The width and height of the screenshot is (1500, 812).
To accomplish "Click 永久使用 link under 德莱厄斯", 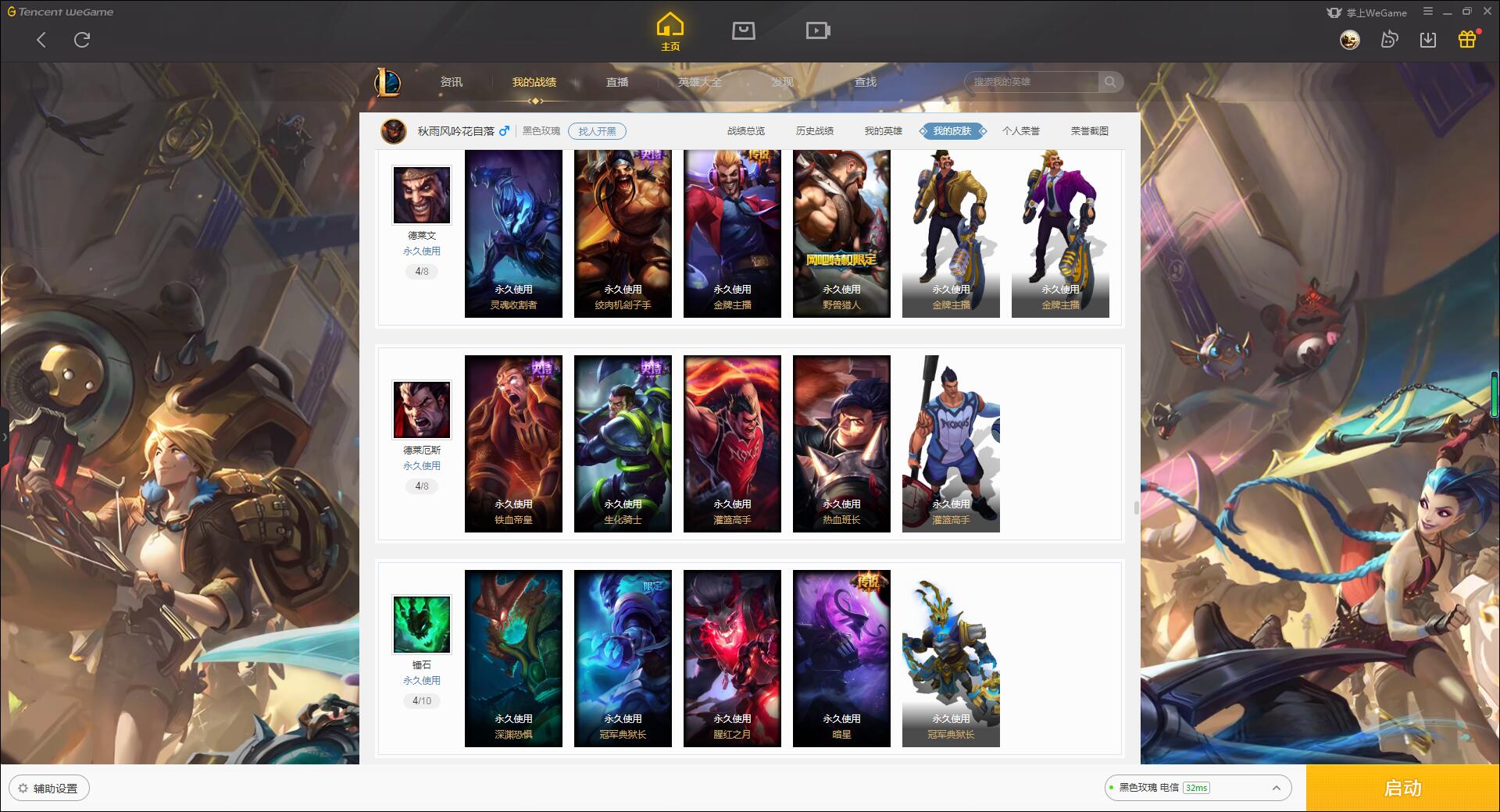I will coord(422,466).
